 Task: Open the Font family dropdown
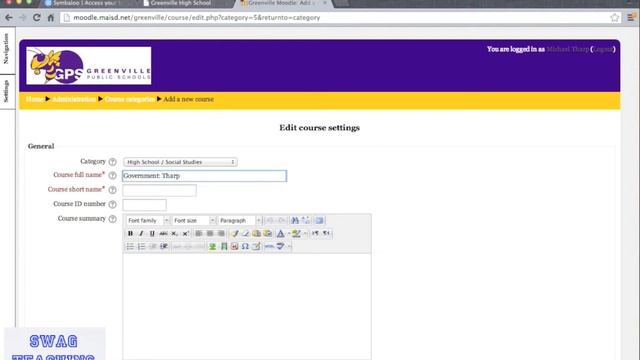coord(147,220)
